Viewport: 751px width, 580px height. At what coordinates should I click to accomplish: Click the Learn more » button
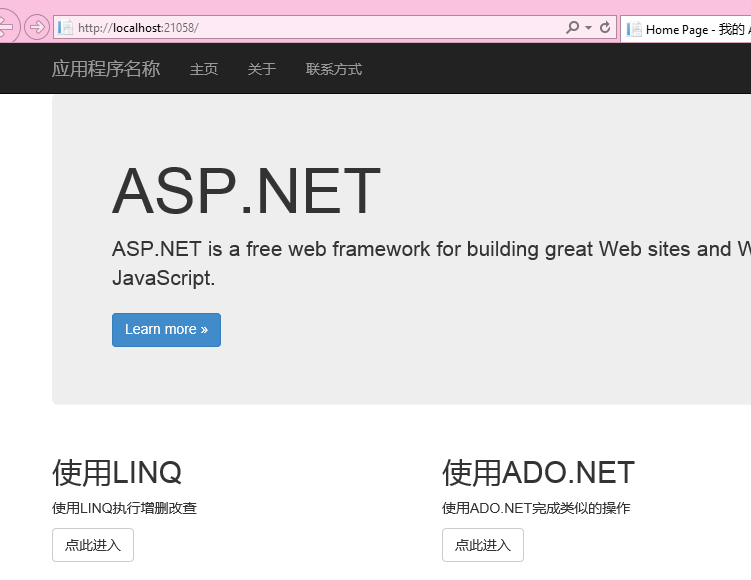point(166,330)
